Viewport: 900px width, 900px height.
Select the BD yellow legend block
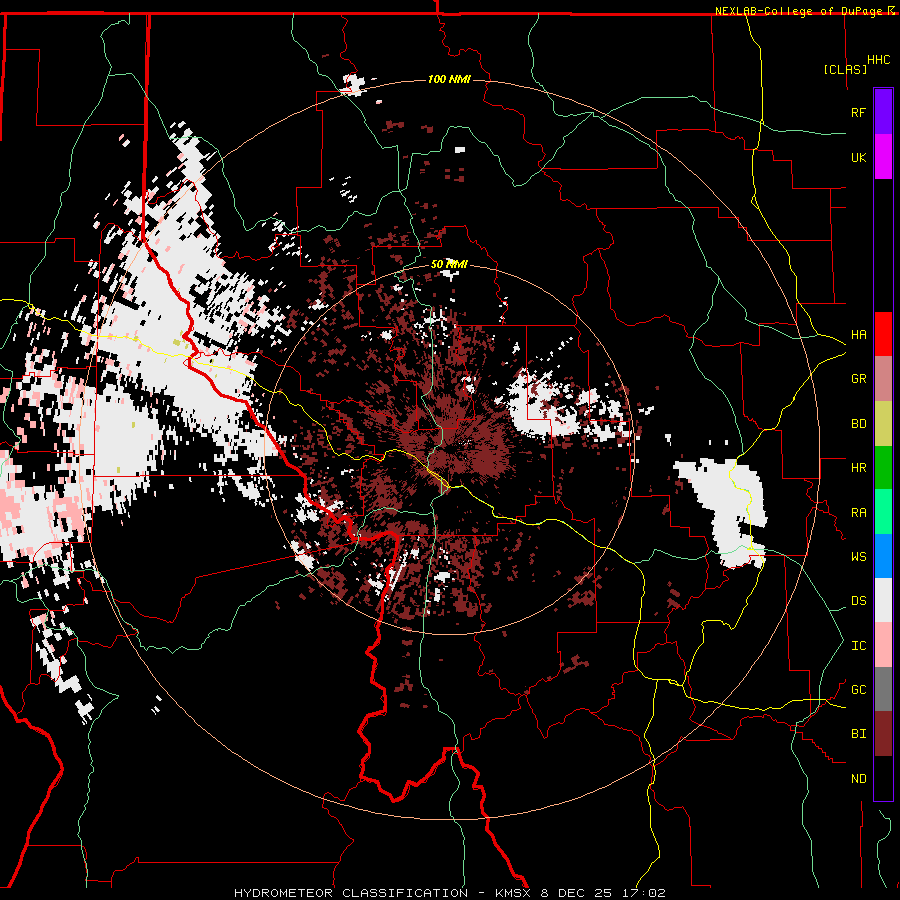click(883, 424)
